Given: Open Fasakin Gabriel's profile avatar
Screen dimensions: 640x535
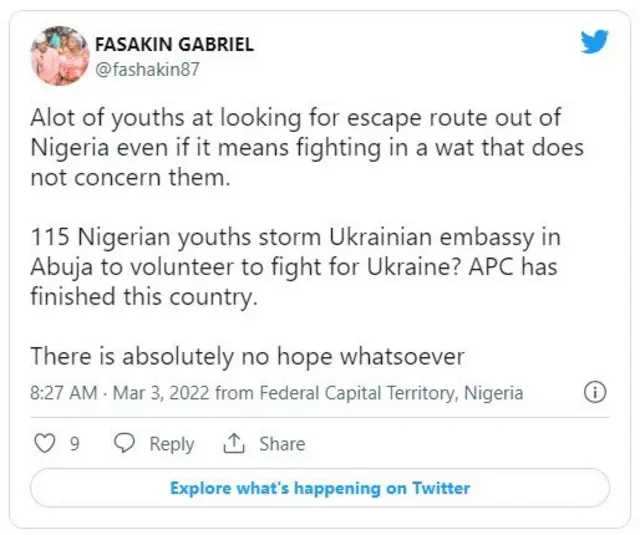Looking at the screenshot, I should click(x=60, y=55).
